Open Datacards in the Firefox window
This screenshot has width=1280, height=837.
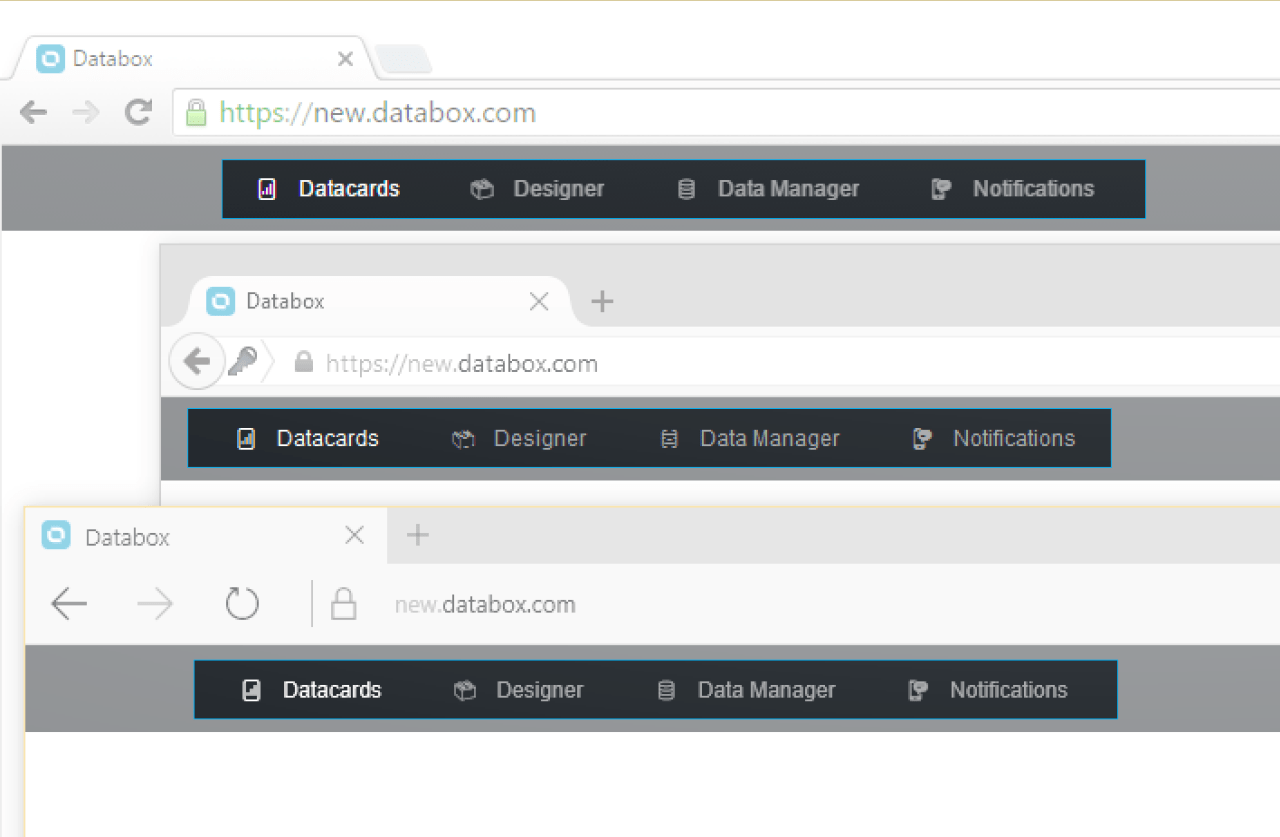(328, 439)
